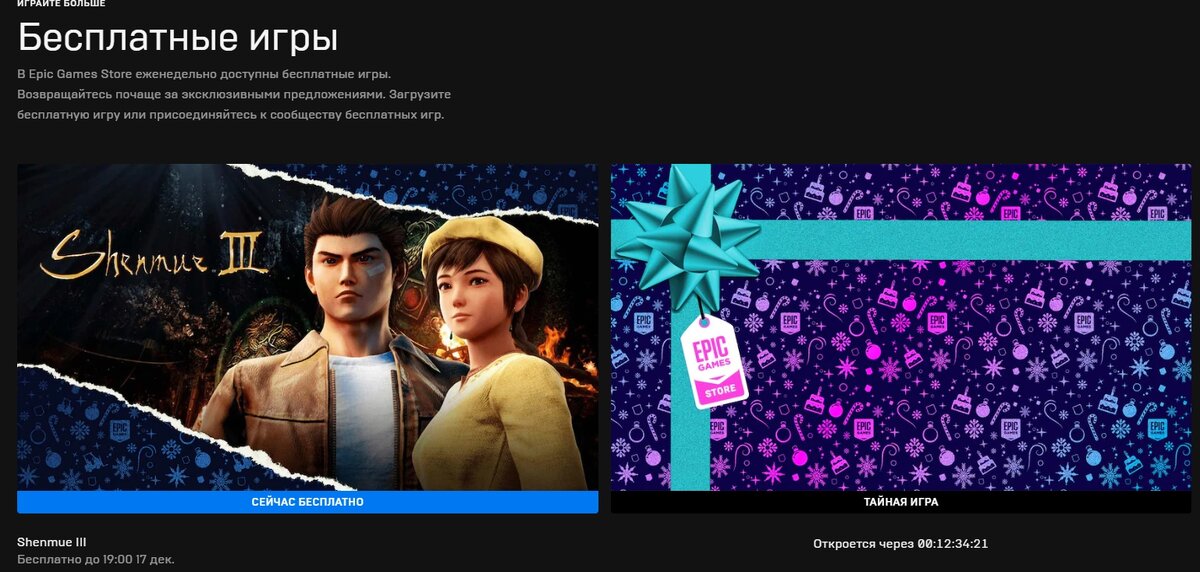This screenshot has width=1200, height=572.
Task: Click the Бесплатные игры heading
Action: click(178, 38)
